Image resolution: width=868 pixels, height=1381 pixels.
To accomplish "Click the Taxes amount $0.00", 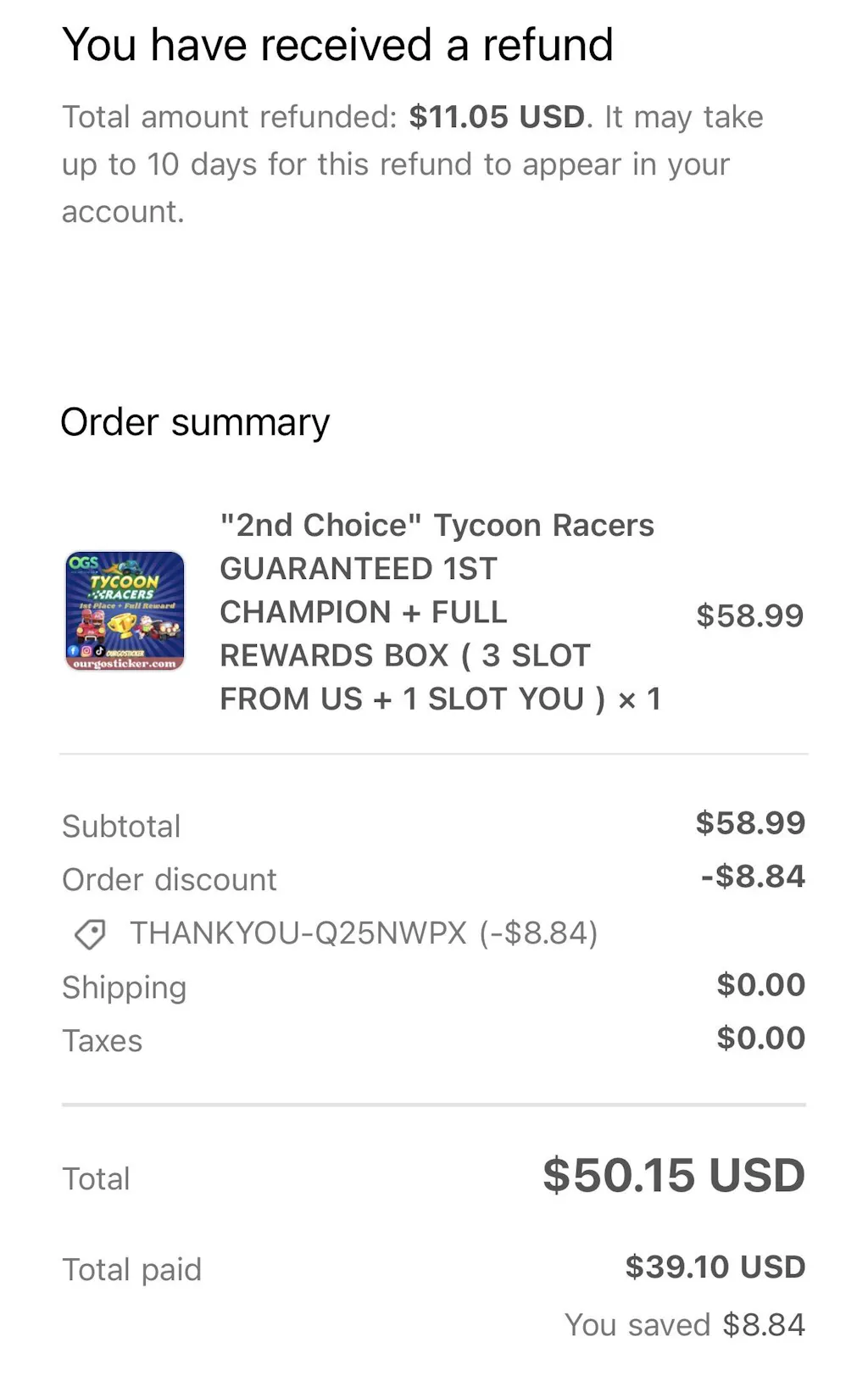I will tap(760, 1039).
